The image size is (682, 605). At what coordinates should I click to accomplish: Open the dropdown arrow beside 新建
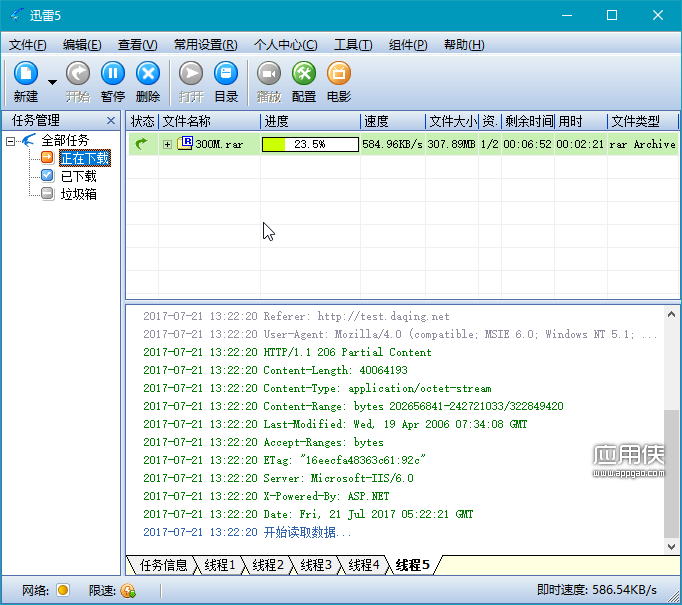click(x=52, y=82)
